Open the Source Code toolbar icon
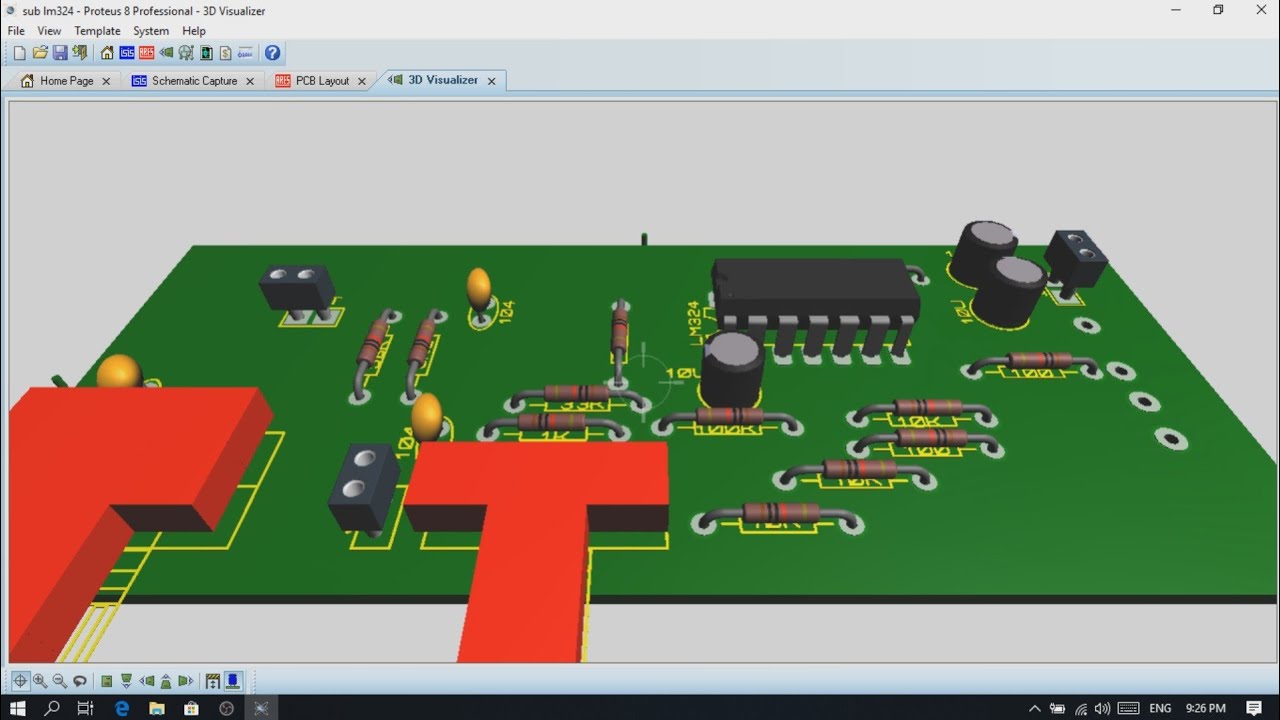The width and height of the screenshot is (1280, 720). [x=245, y=53]
